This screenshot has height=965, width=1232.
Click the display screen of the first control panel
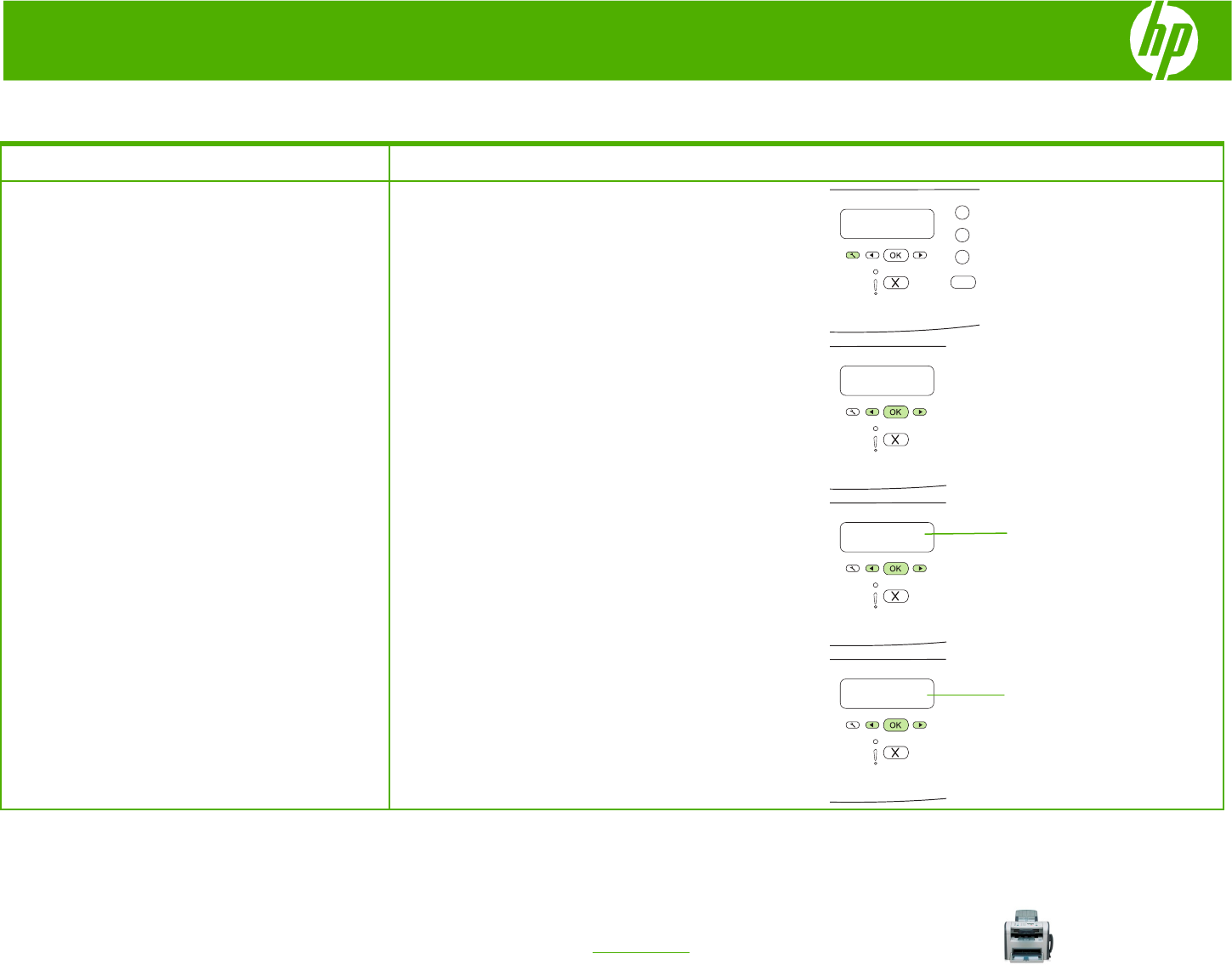click(x=887, y=224)
